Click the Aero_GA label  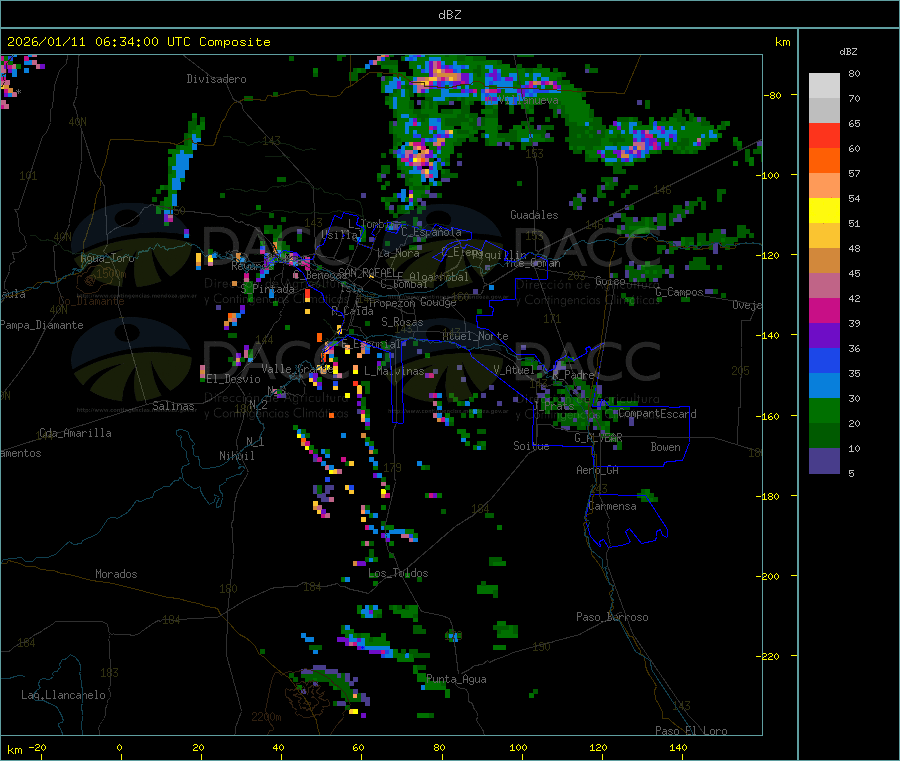[597, 470]
